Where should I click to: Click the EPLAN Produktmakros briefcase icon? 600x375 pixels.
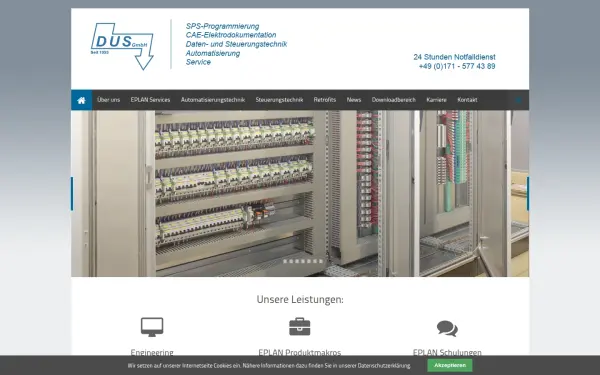(300, 326)
